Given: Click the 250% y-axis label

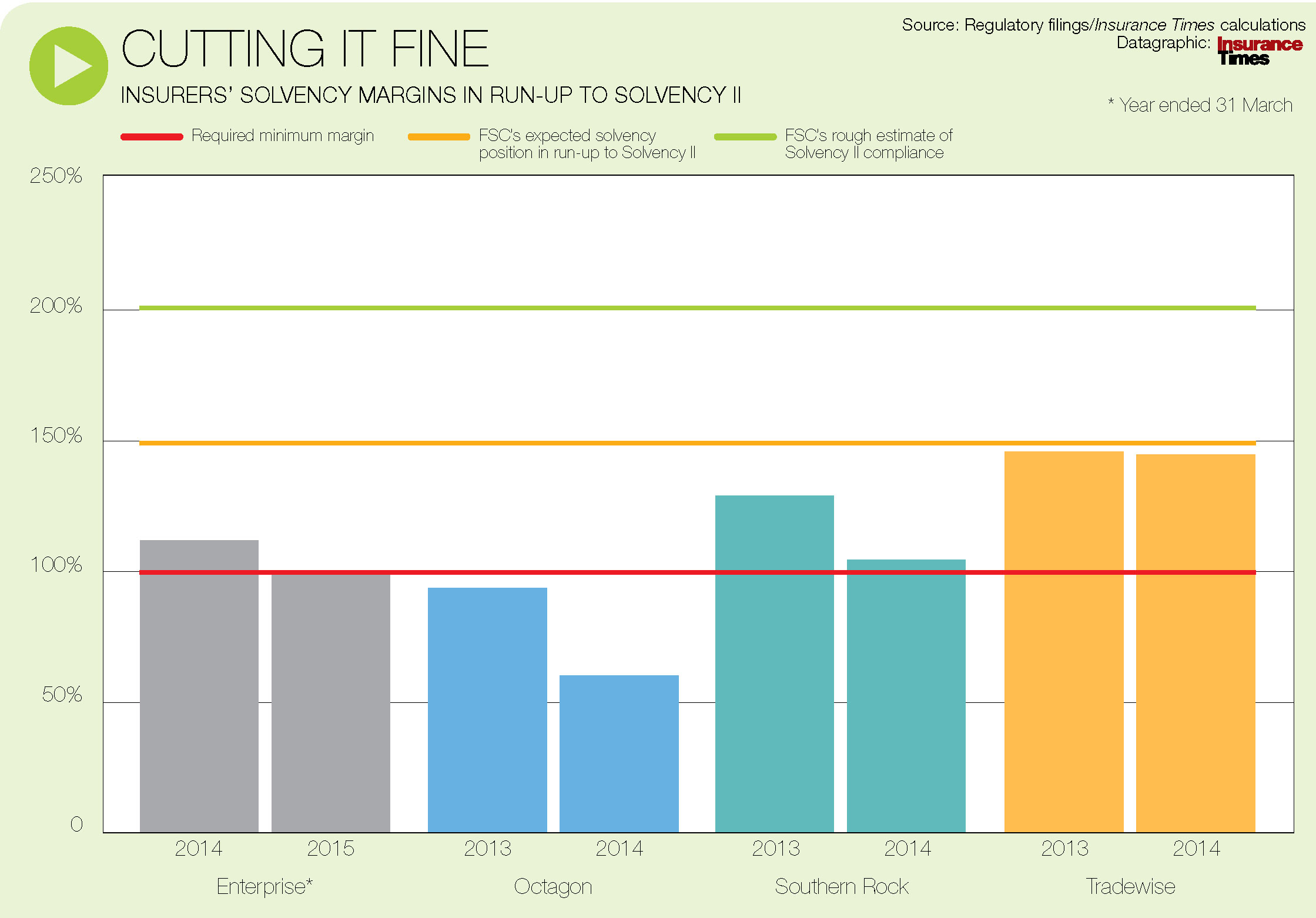Looking at the screenshot, I should 56,176.
